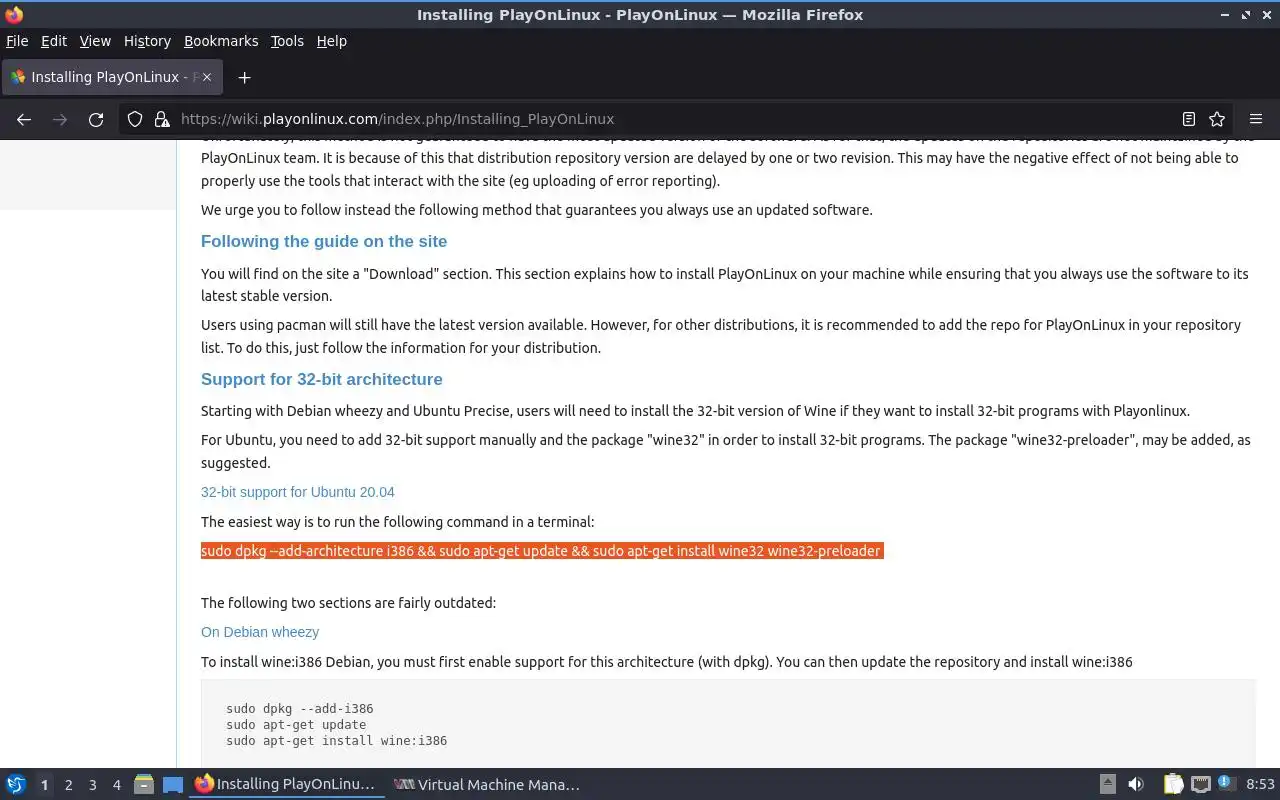The image size is (1280, 800).
Task: Switch to workspace 3
Action: tap(92, 785)
